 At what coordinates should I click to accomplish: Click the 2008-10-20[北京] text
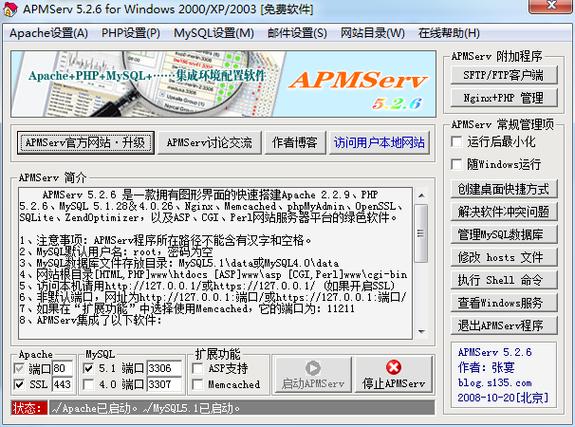click(503, 398)
